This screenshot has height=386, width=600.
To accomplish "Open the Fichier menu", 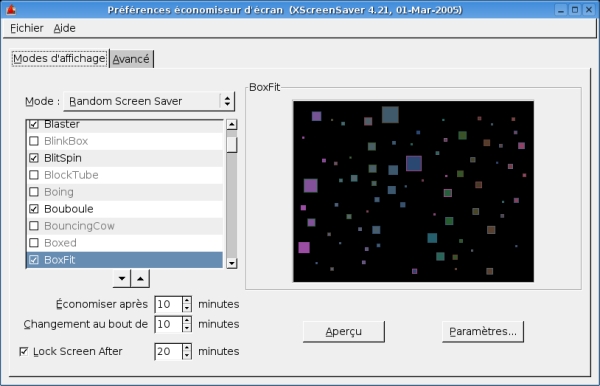I will [27, 28].
